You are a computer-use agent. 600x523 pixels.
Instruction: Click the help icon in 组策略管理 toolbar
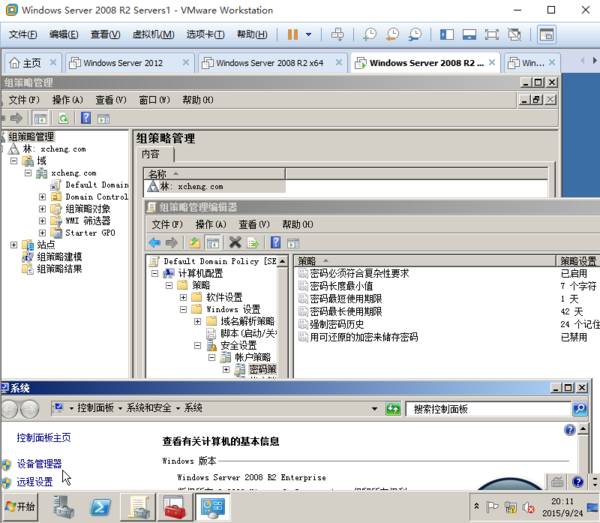coord(86,118)
